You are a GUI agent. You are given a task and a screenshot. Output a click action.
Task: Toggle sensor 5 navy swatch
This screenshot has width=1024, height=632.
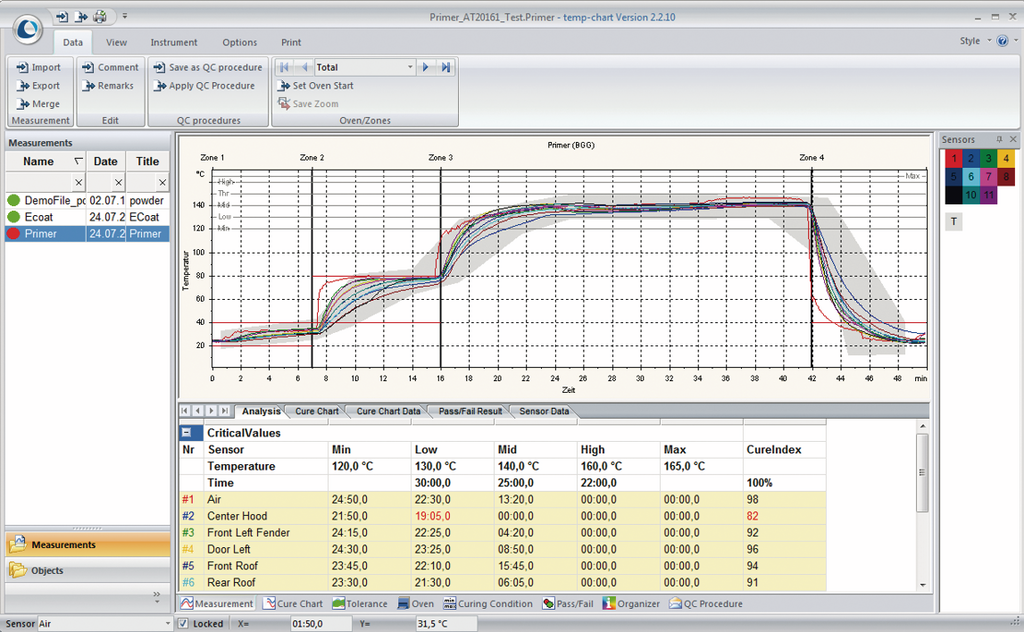(x=953, y=176)
